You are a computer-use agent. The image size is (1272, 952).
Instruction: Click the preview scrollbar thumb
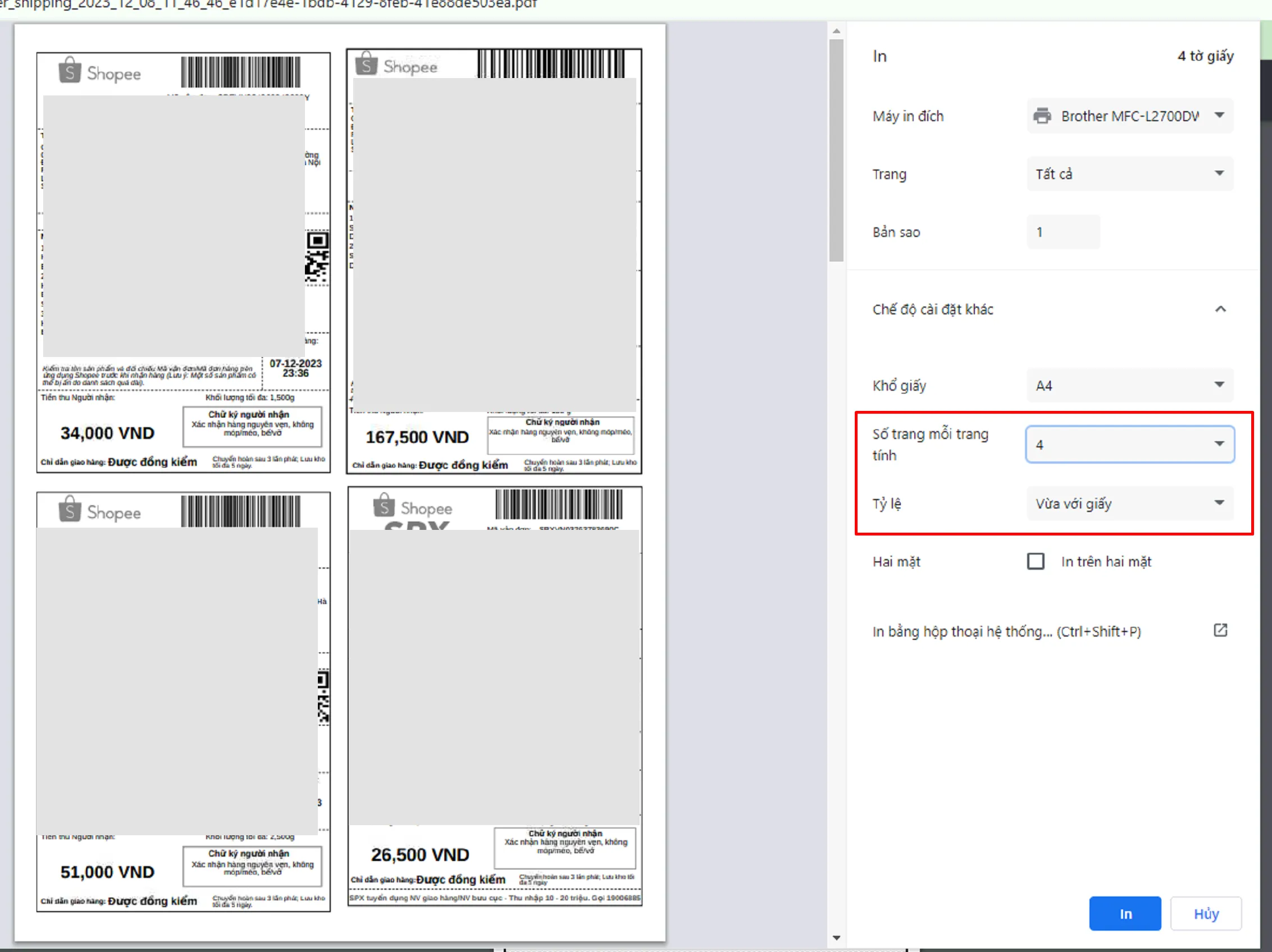[x=837, y=150]
